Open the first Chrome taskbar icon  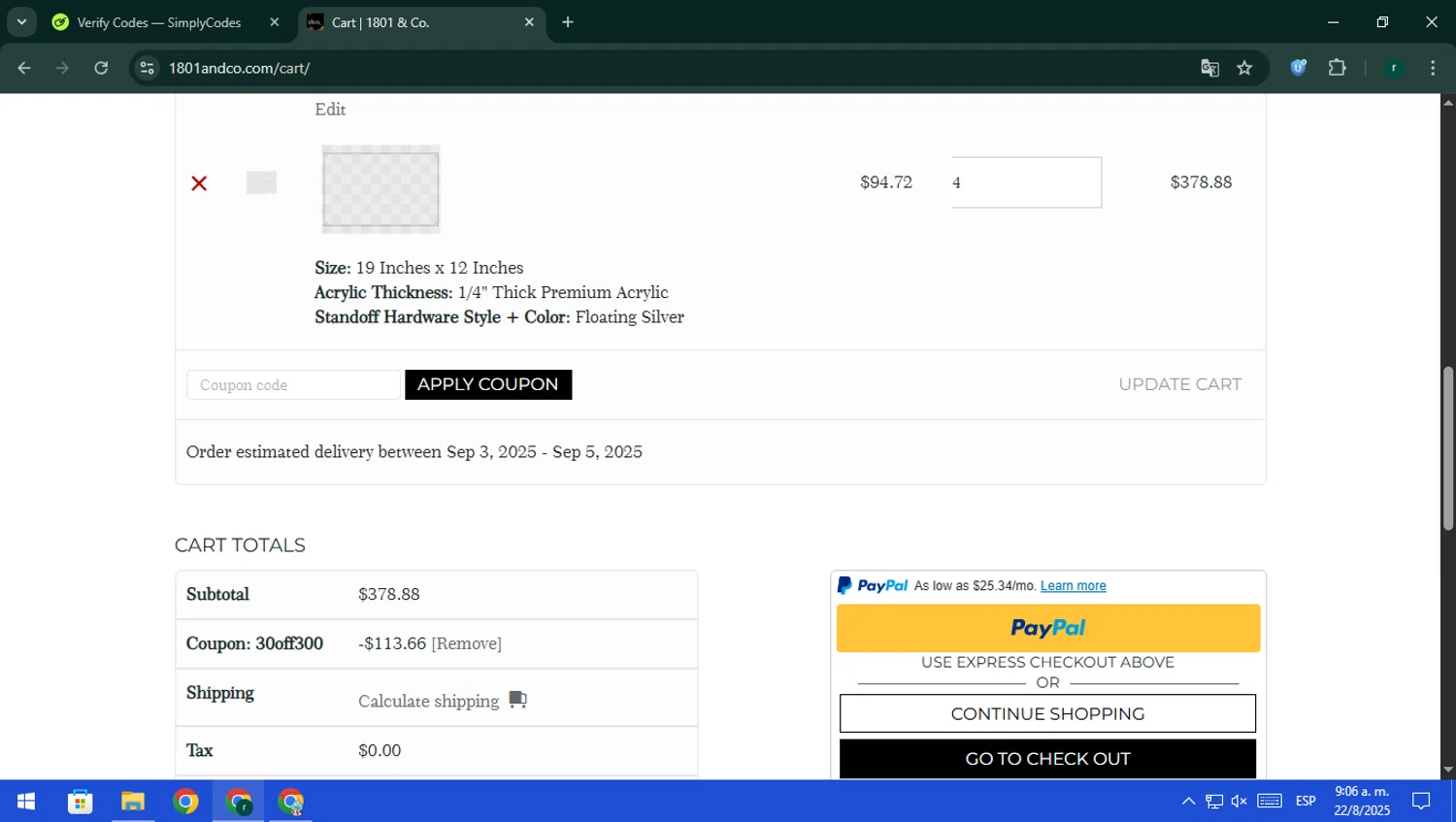click(185, 802)
